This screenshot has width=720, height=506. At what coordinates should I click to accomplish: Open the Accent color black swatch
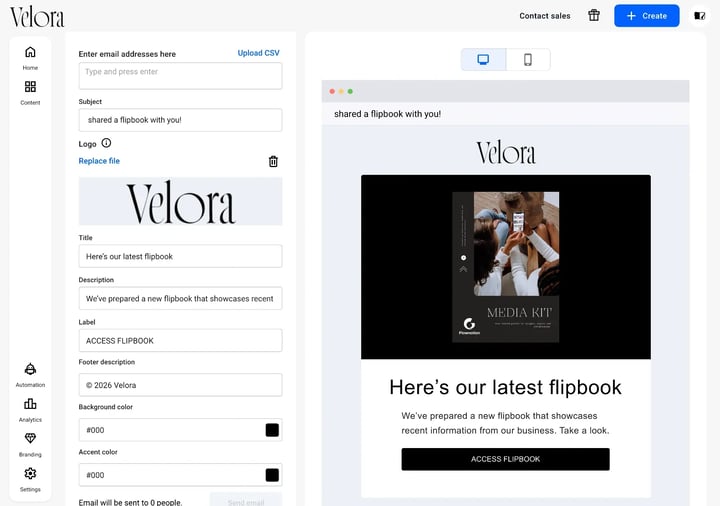pos(272,475)
